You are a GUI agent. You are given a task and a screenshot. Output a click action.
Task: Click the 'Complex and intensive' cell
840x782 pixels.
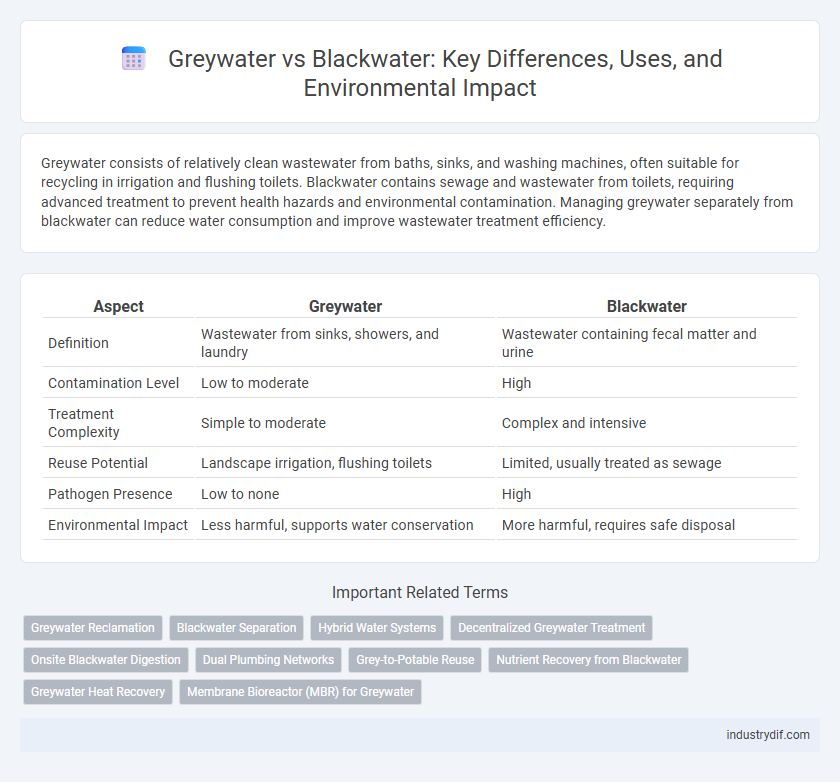click(647, 423)
